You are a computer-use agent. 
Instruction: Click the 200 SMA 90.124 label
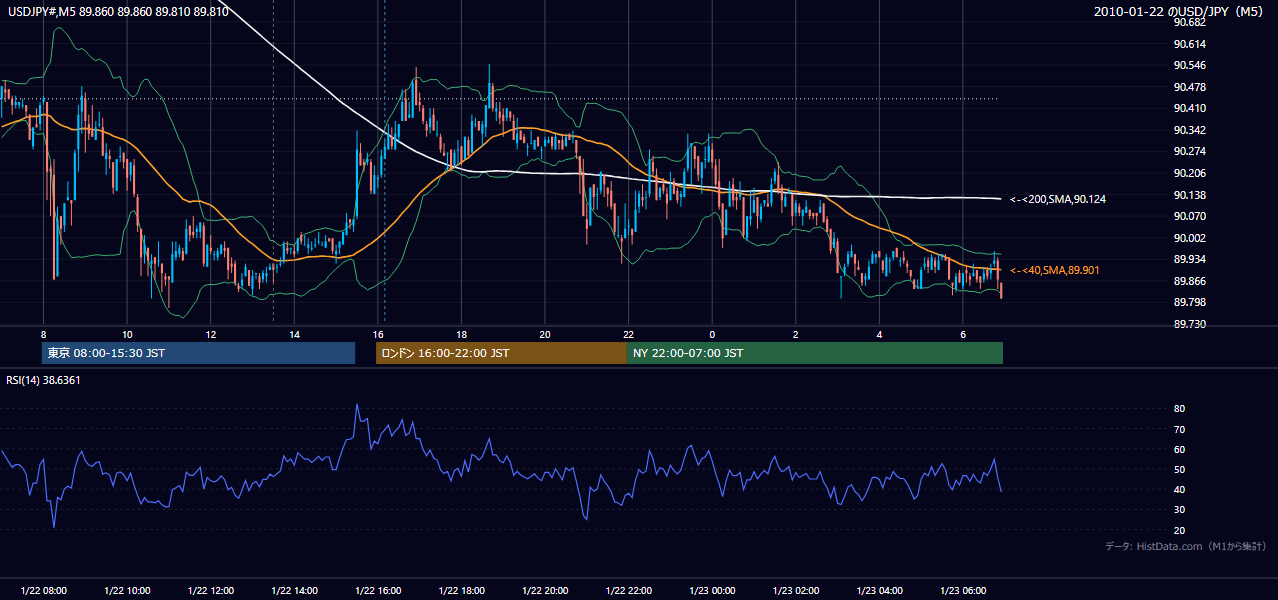pyautogui.click(x=1058, y=199)
